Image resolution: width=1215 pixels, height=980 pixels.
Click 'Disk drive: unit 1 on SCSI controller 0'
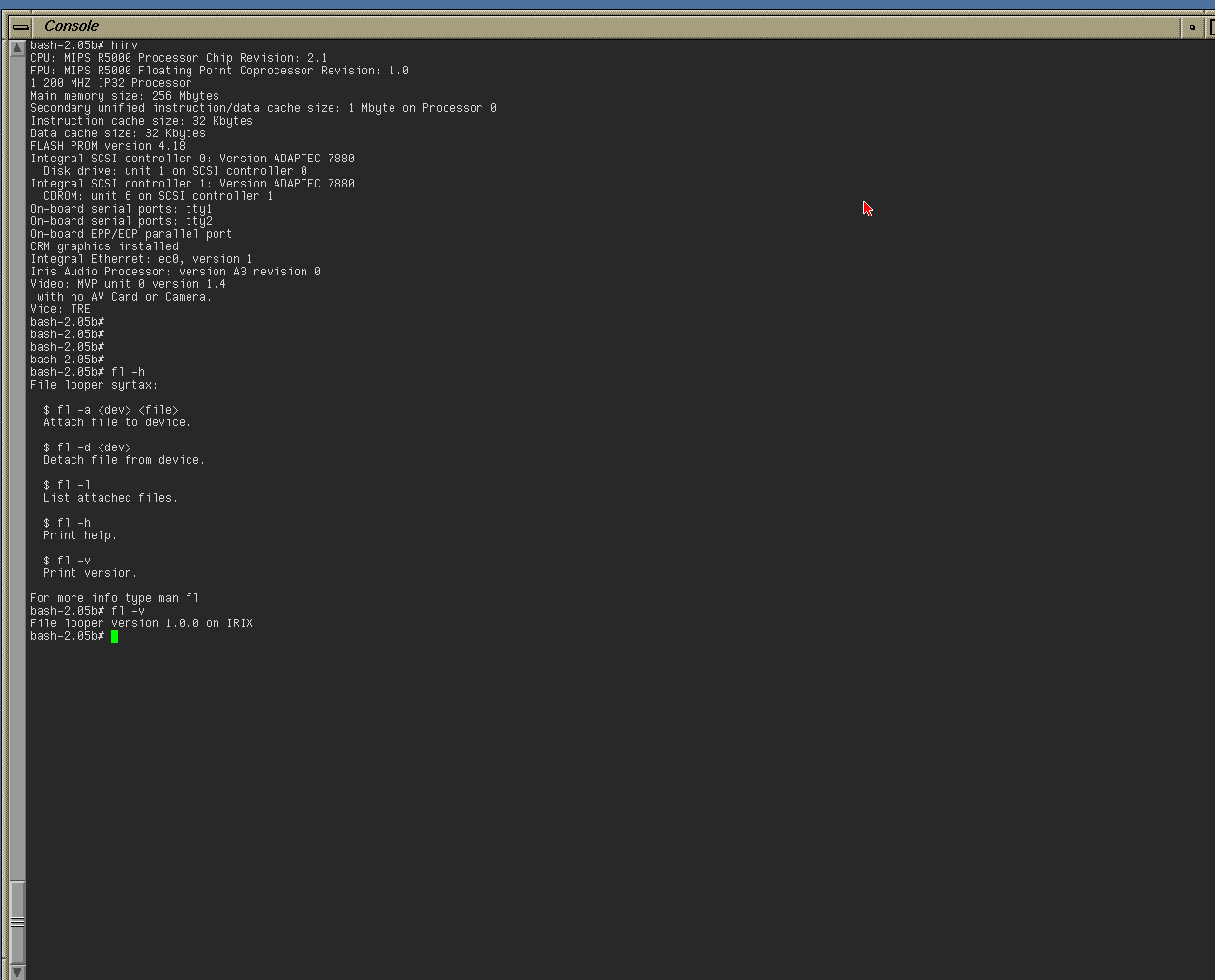(x=175, y=171)
